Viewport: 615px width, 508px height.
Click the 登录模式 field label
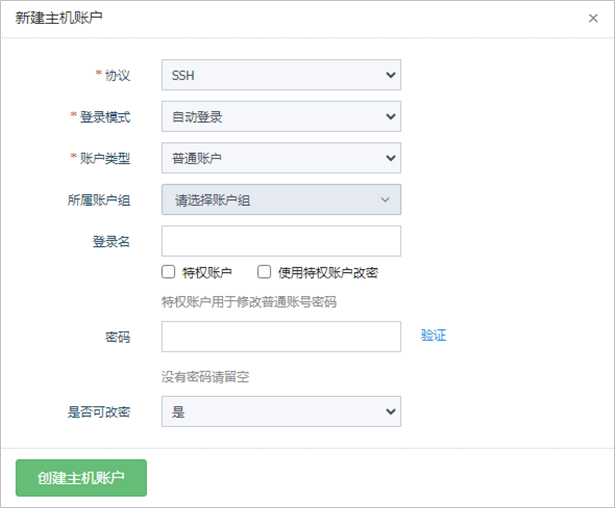(105, 117)
